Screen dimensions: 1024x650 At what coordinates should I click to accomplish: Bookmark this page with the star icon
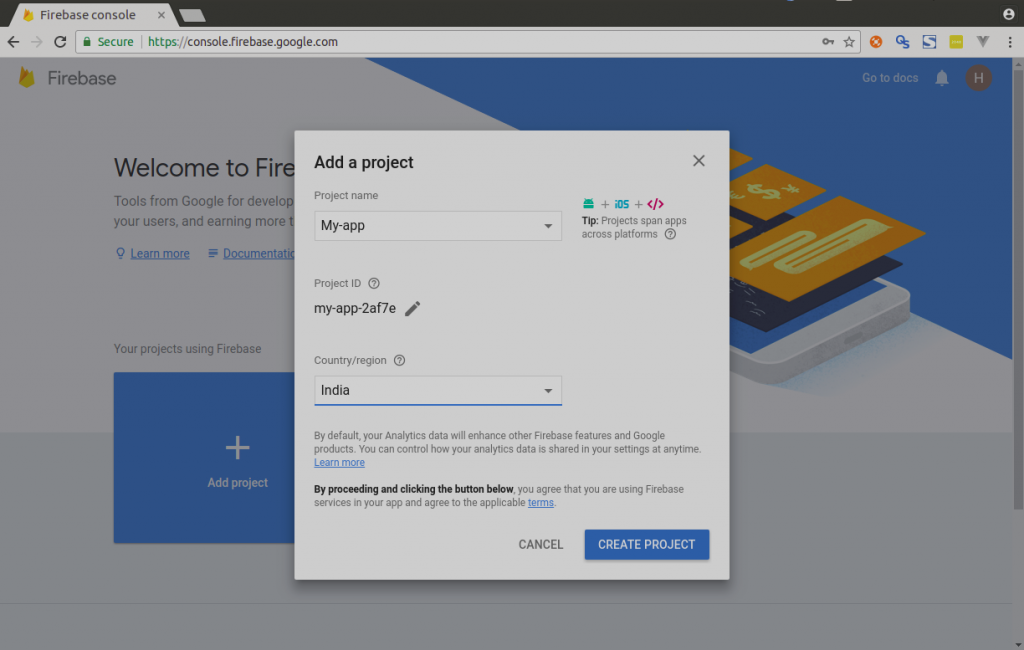(x=849, y=42)
